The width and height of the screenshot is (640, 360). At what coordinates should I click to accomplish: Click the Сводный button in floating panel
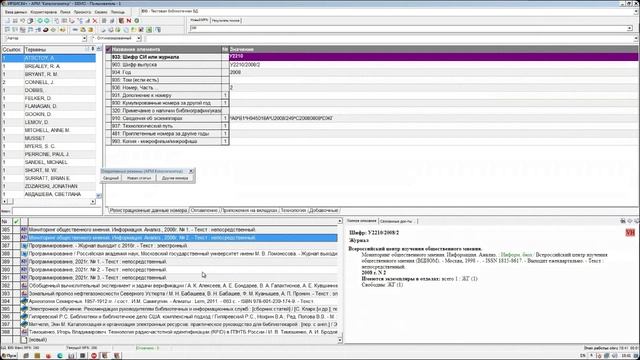(111, 178)
